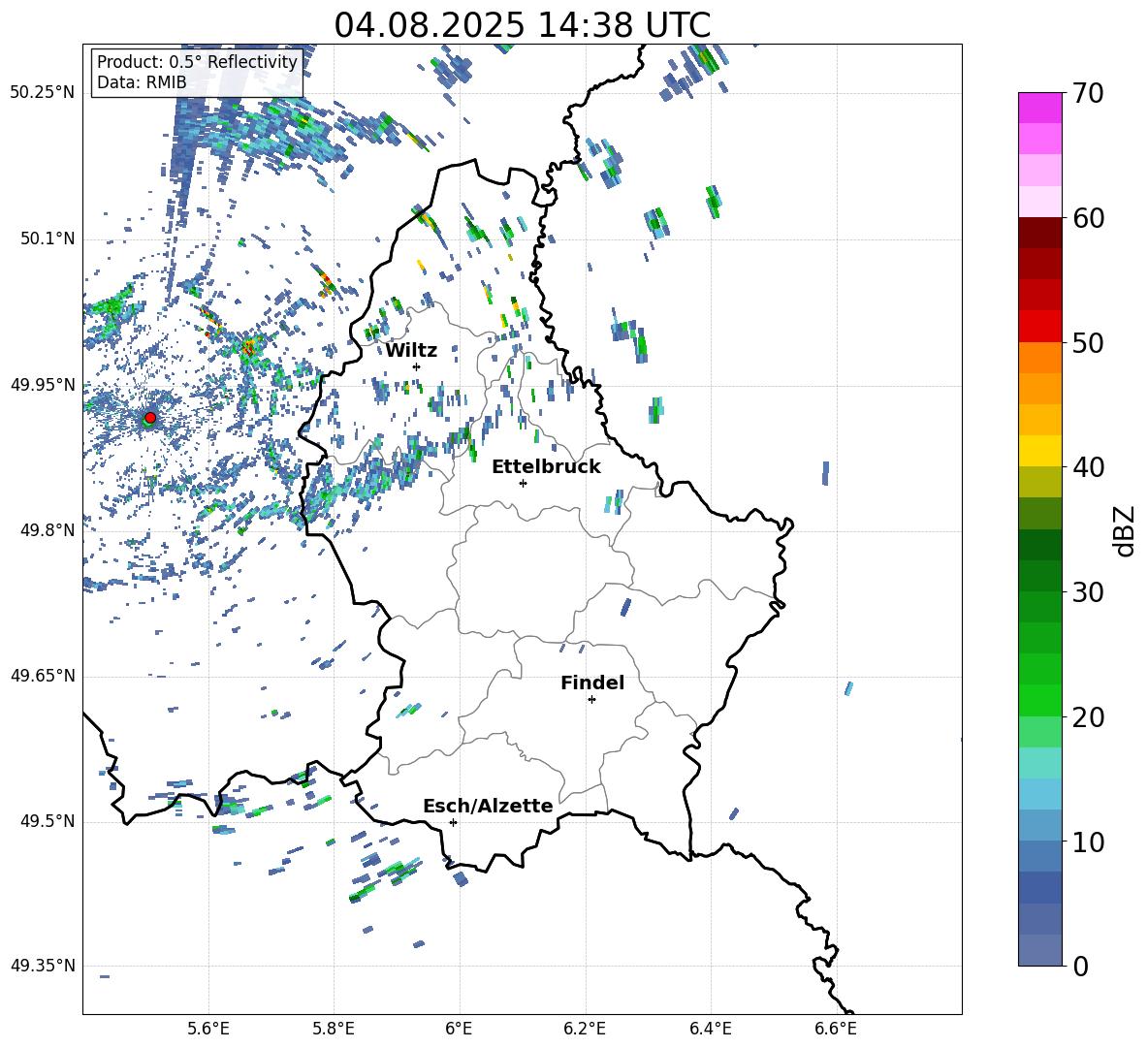Click the 40 value on the colorbar

[1088, 467]
